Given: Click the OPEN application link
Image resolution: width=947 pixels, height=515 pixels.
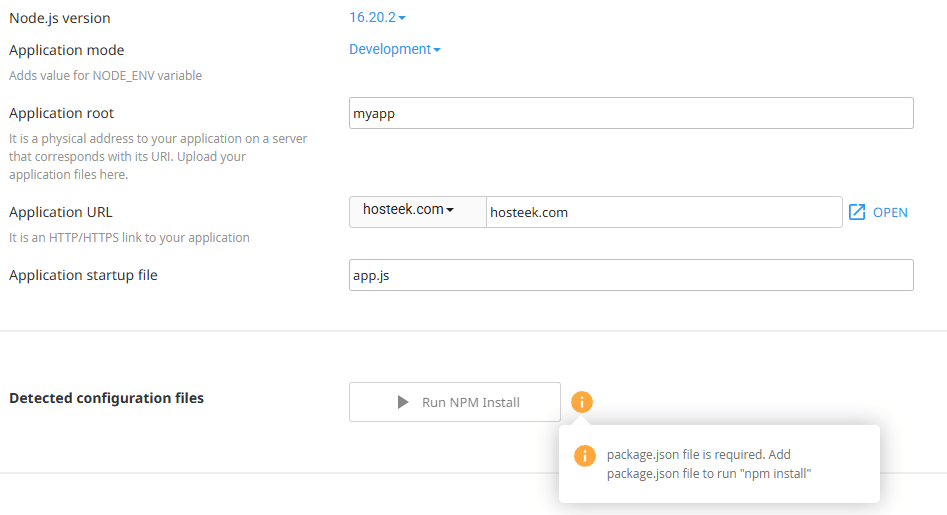Looking at the screenshot, I should 890,213.
